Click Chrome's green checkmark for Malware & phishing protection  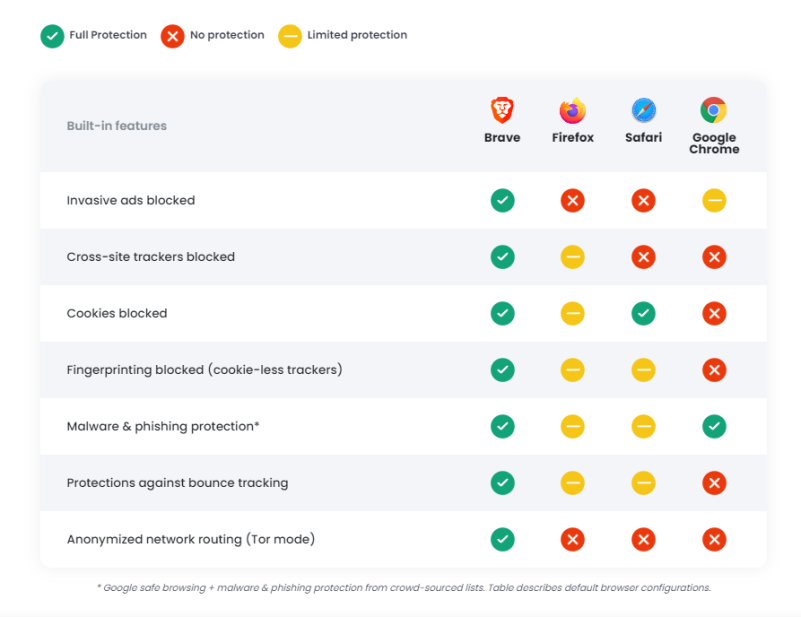click(714, 426)
